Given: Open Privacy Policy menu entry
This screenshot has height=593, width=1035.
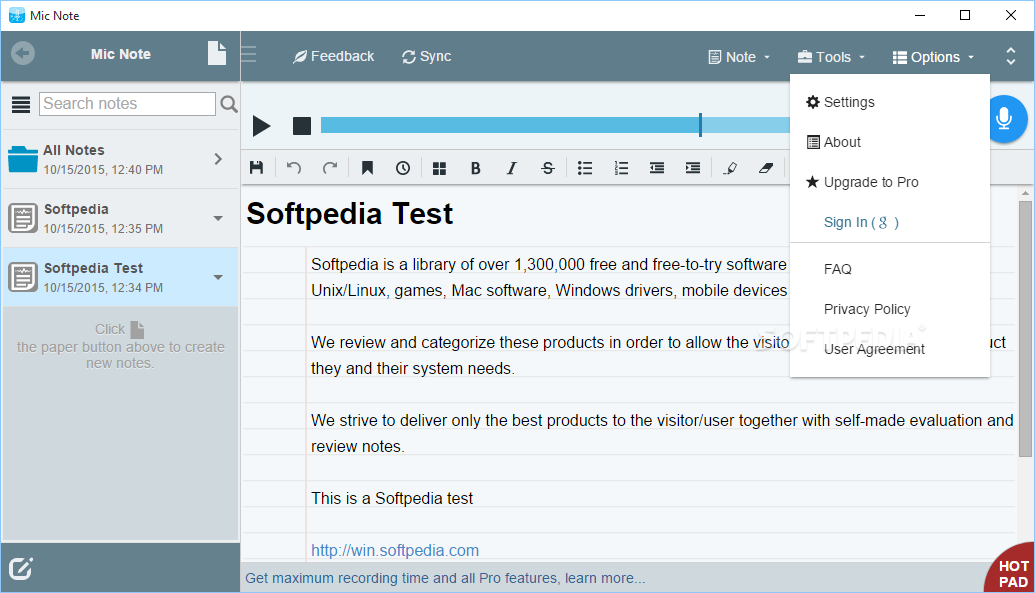Looking at the screenshot, I should [x=889, y=309].
